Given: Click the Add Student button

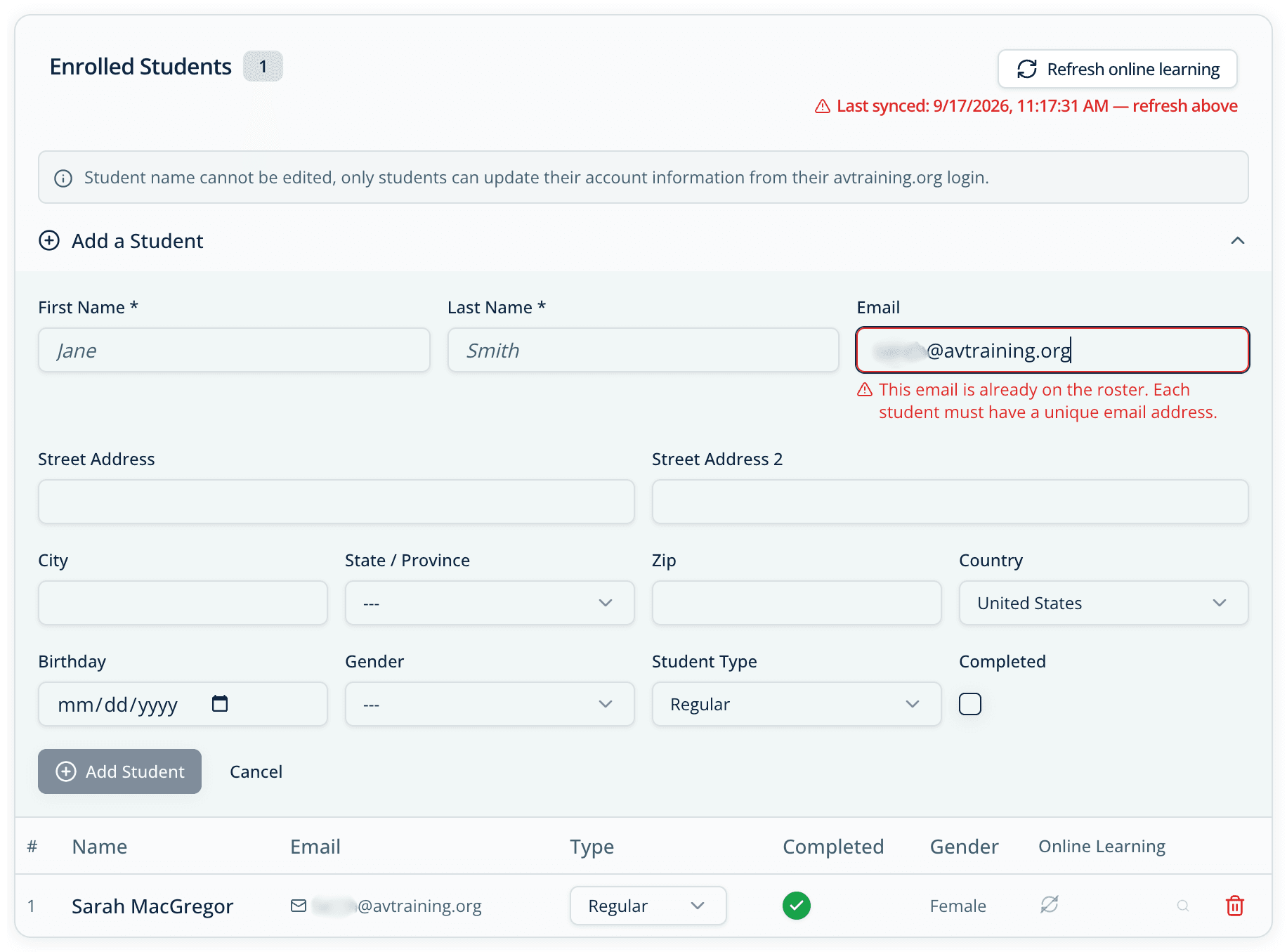Looking at the screenshot, I should point(119,771).
